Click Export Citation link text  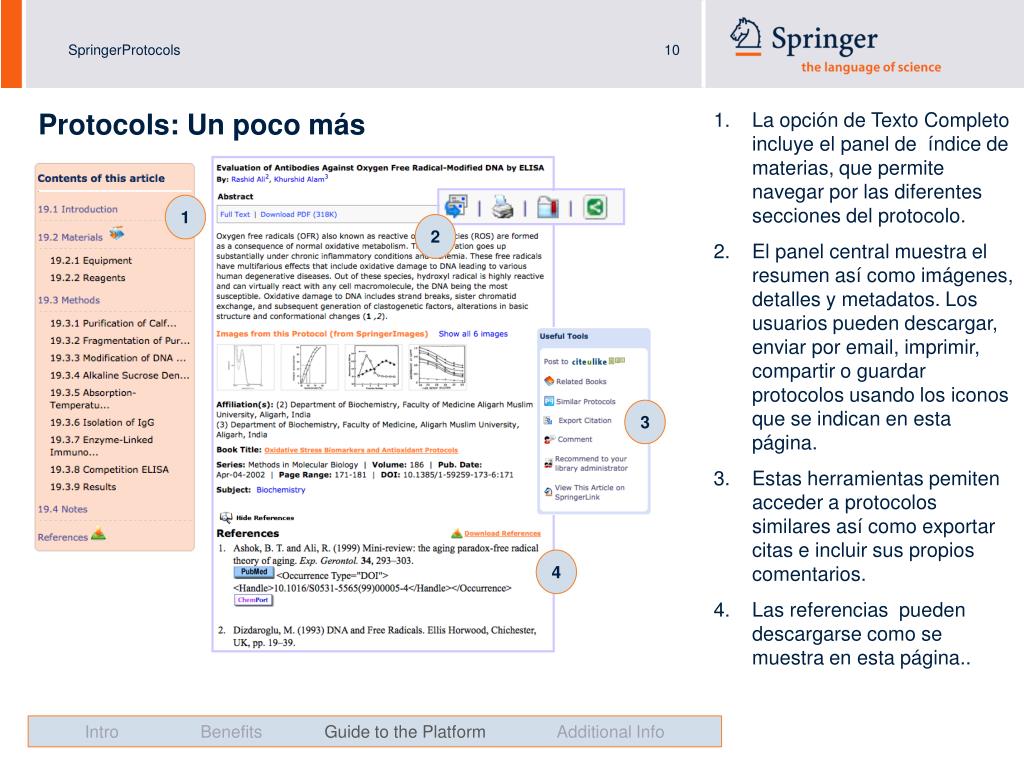coord(585,421)
